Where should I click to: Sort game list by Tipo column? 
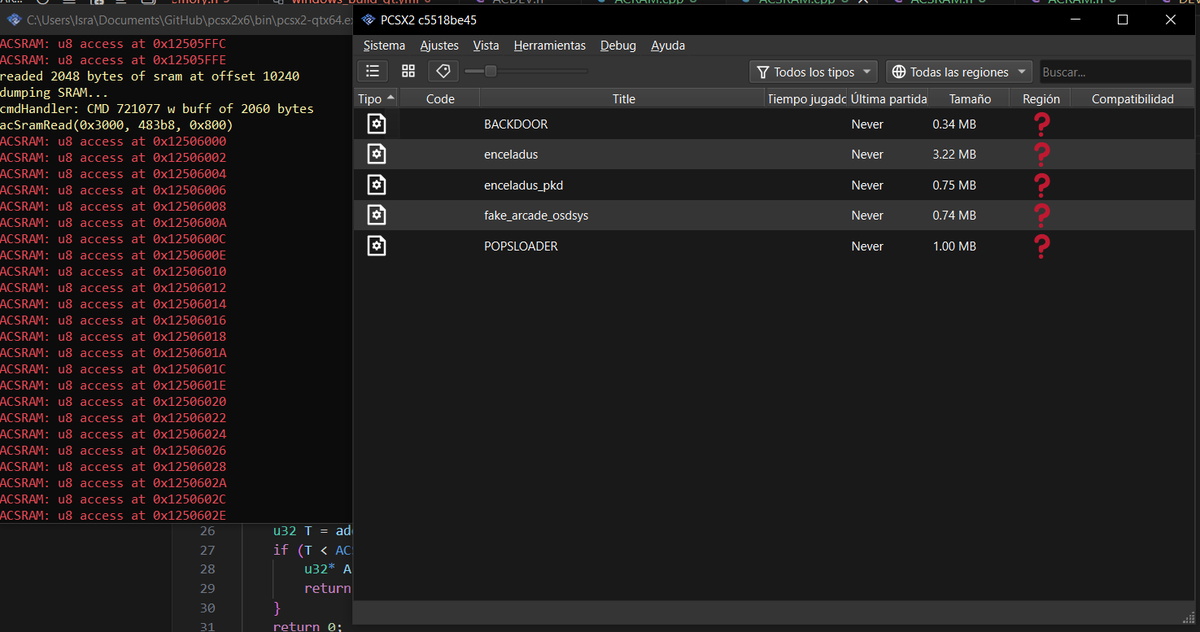377,99
